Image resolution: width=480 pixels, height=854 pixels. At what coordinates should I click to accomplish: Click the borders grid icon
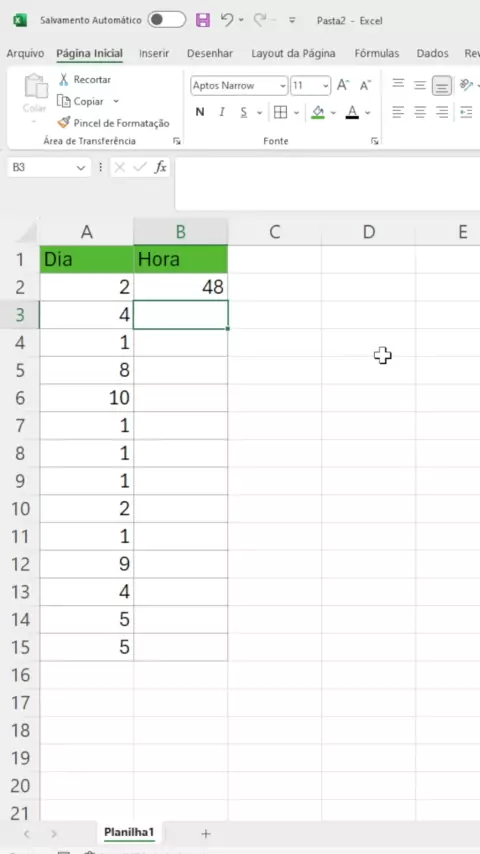(280, 112)
